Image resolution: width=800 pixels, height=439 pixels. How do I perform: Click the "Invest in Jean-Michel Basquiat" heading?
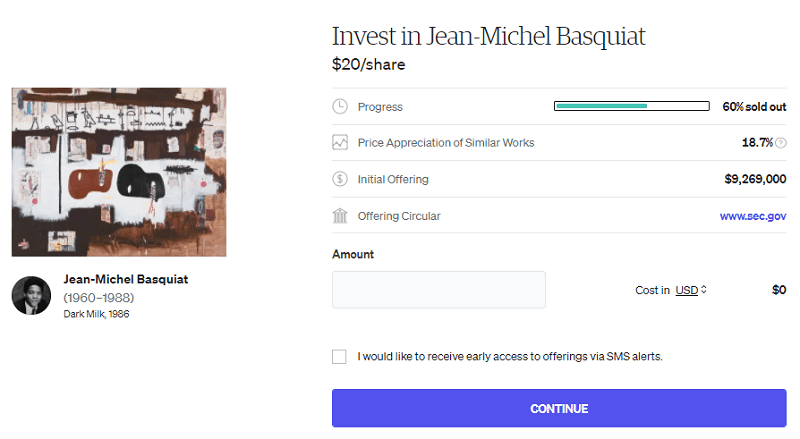coord(489,37)
